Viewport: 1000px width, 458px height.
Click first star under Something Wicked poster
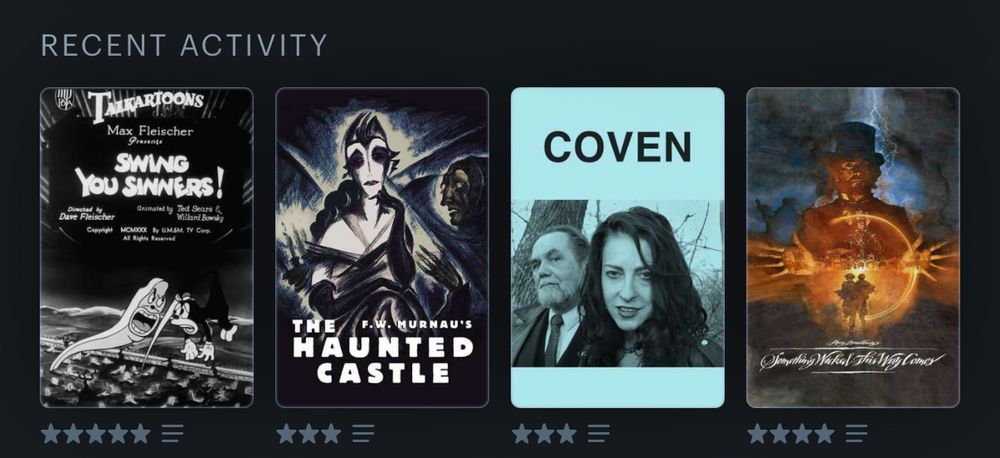(757, 434)
